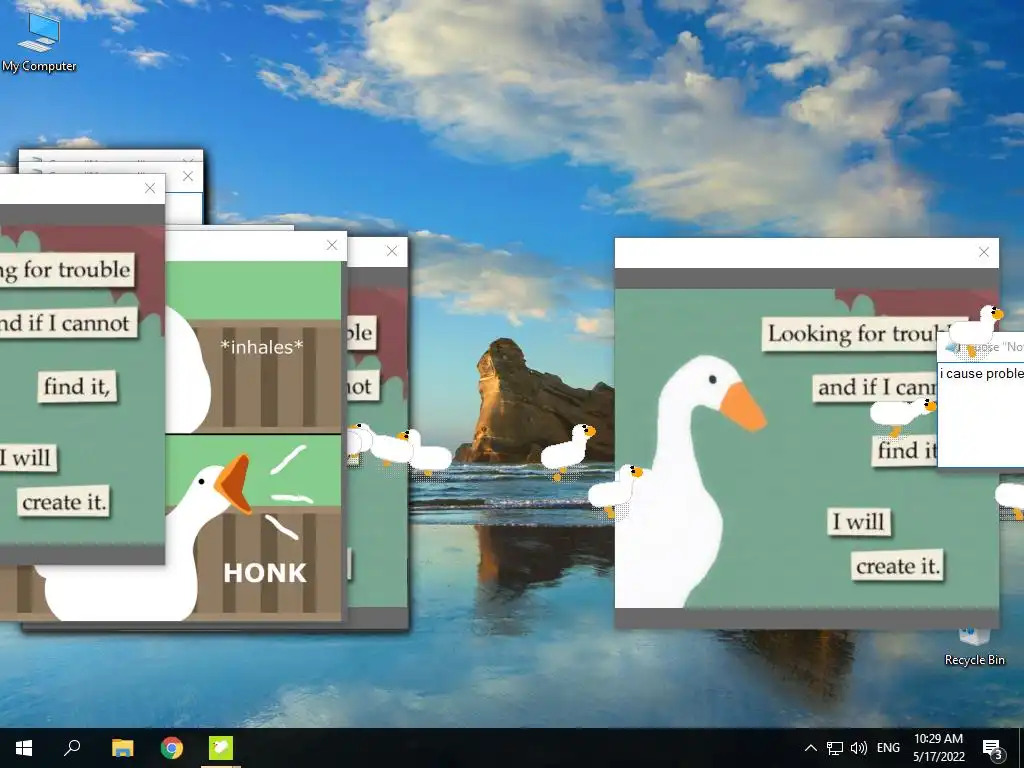The image size is (1024, 768).
Task: Close the blank window behind left meme
Action: (187, 176)
